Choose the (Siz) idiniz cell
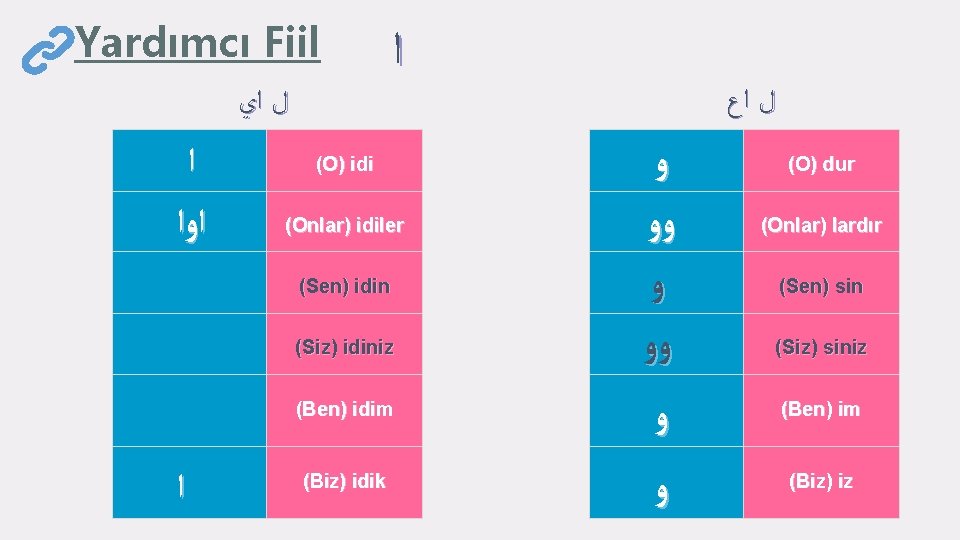Viewport: 960px width, 540px height. (344, 344)
